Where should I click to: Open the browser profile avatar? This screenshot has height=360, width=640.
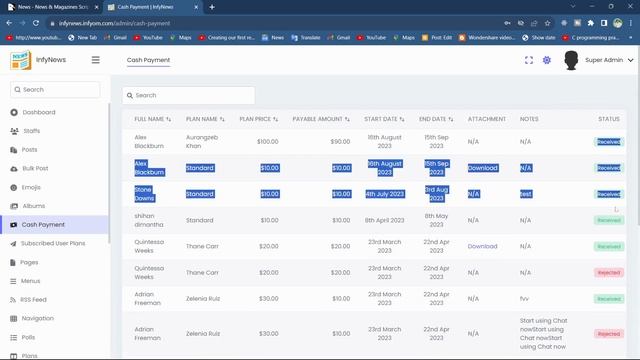point(618,23)
